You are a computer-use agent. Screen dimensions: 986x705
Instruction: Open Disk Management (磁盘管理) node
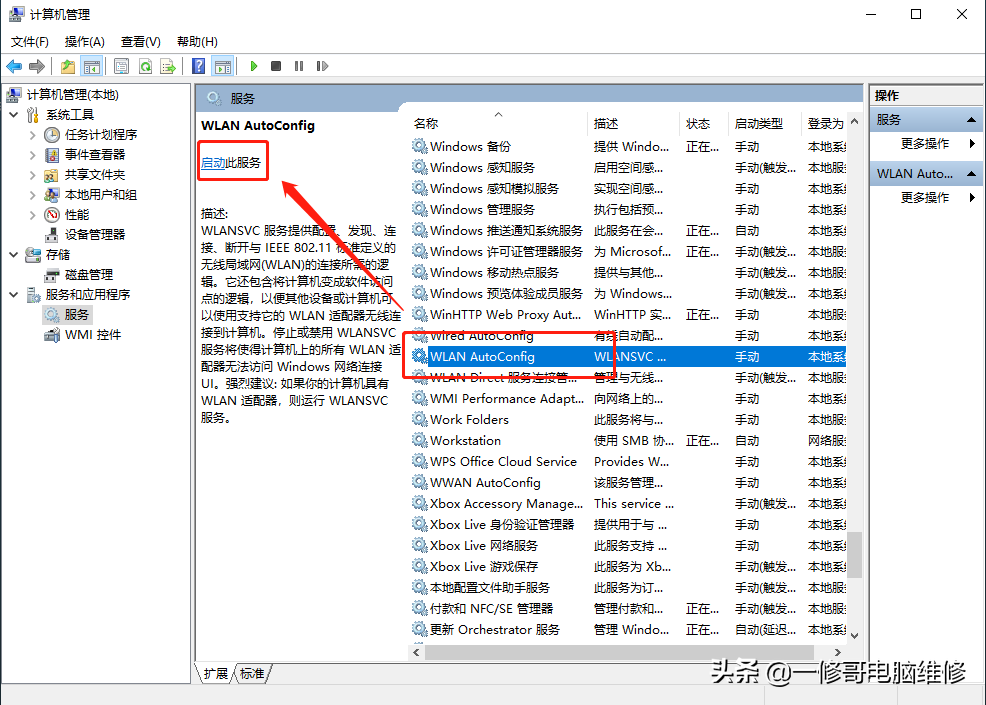pyautogui.click(x=89, y=275)
